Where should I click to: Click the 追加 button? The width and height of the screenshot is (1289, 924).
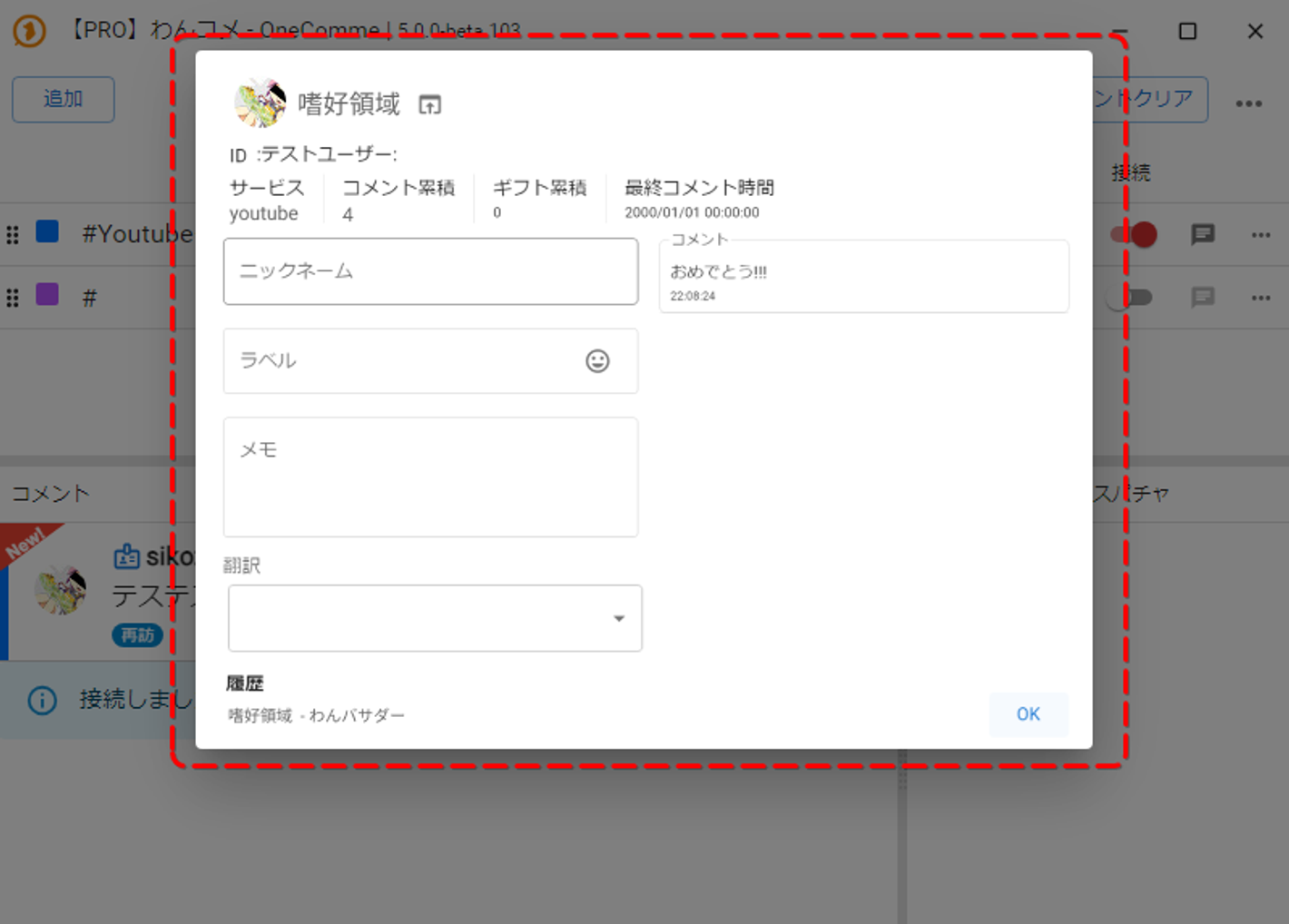(x=63, y=99)
